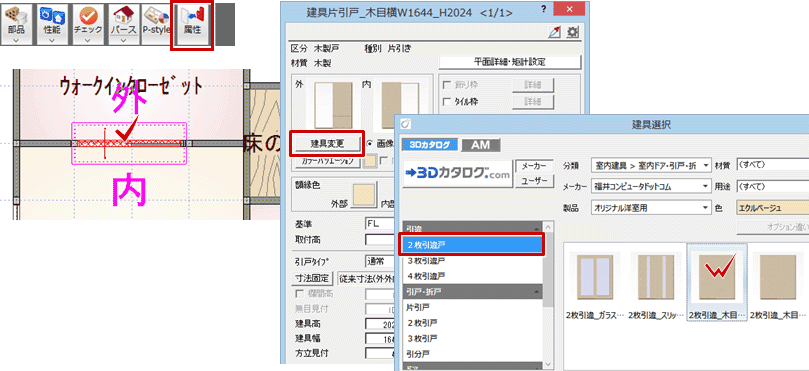Image resolution: width=809 pixels, height=371 pixels.
Task: Switch to the 3Dカタログ tab
Action: pos(429,145)
